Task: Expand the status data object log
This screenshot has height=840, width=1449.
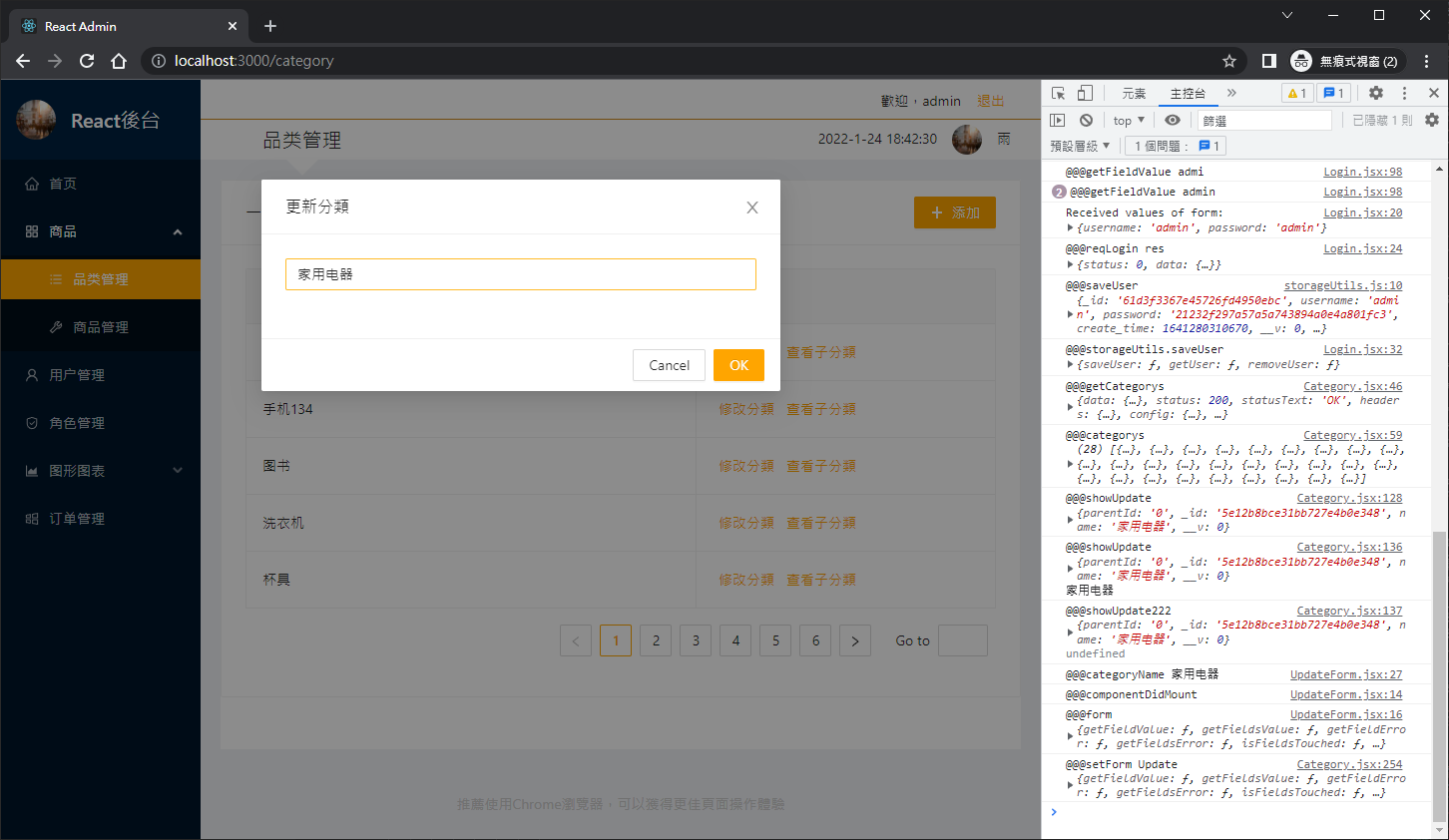Action: pos(1071,264)
